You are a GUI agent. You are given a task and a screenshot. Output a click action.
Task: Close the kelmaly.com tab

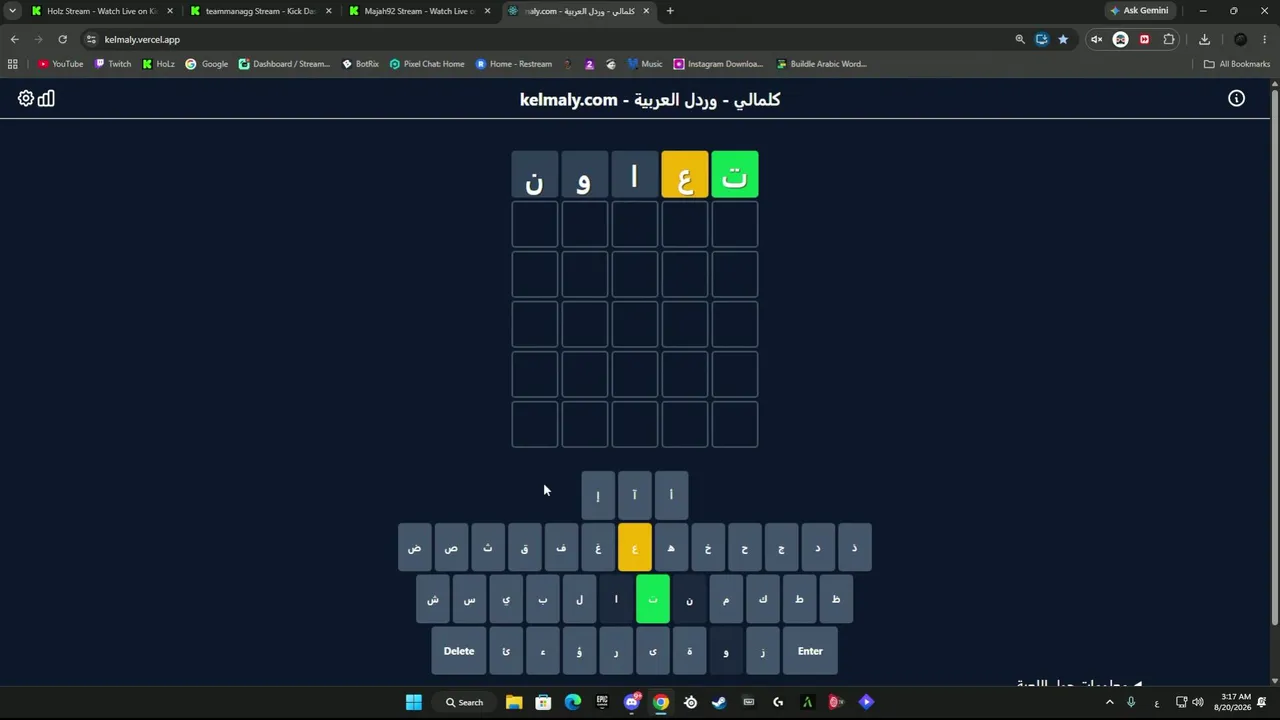click(646, 11)
